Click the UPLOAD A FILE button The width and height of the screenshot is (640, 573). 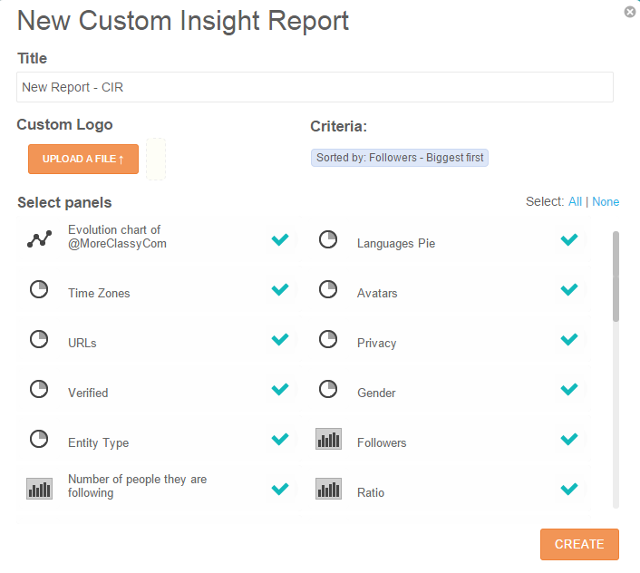(83, 159)
